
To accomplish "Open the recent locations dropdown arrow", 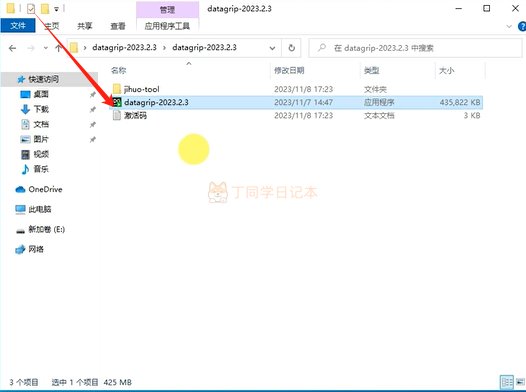I will (x=46, y=48).
